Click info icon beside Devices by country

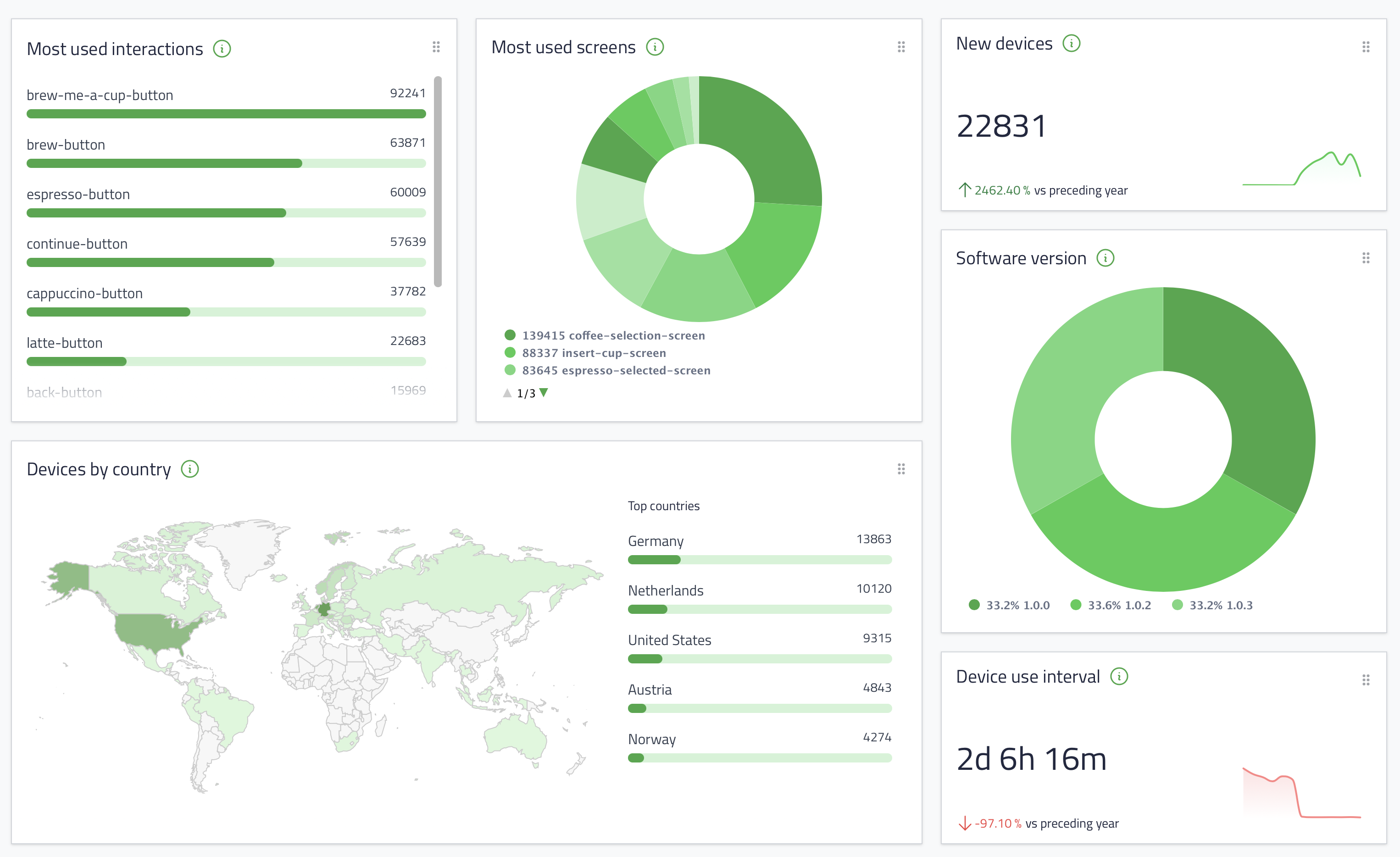[190, 469]
